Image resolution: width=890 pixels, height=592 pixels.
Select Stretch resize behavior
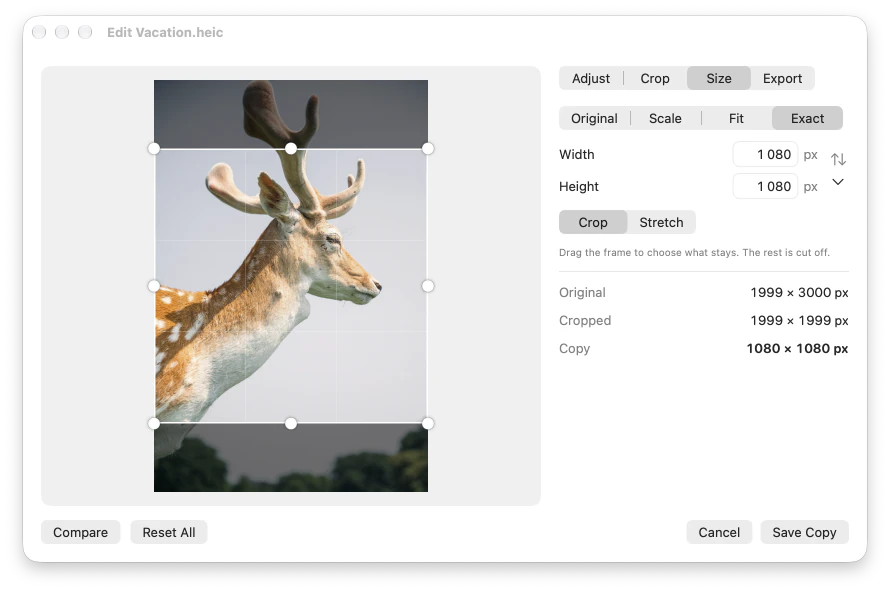661,222
